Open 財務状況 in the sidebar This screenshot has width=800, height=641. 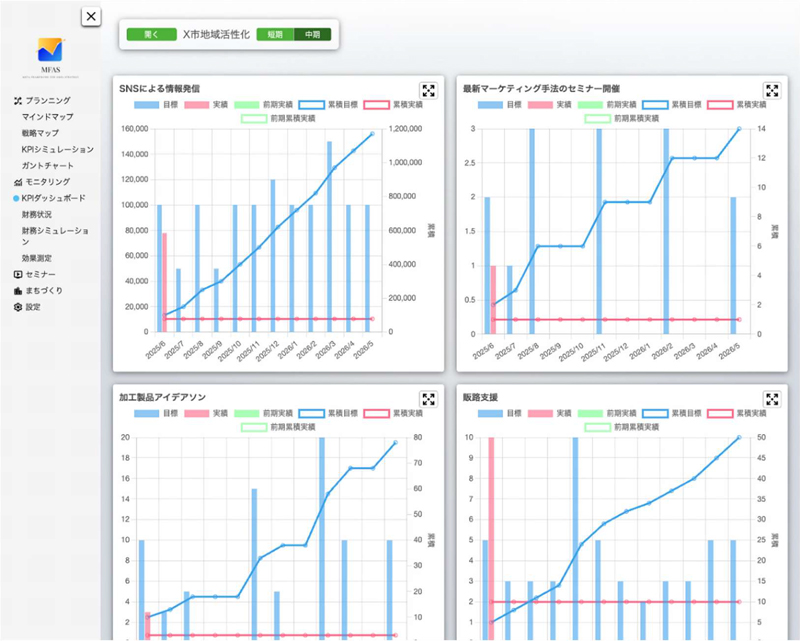point(37,214)
